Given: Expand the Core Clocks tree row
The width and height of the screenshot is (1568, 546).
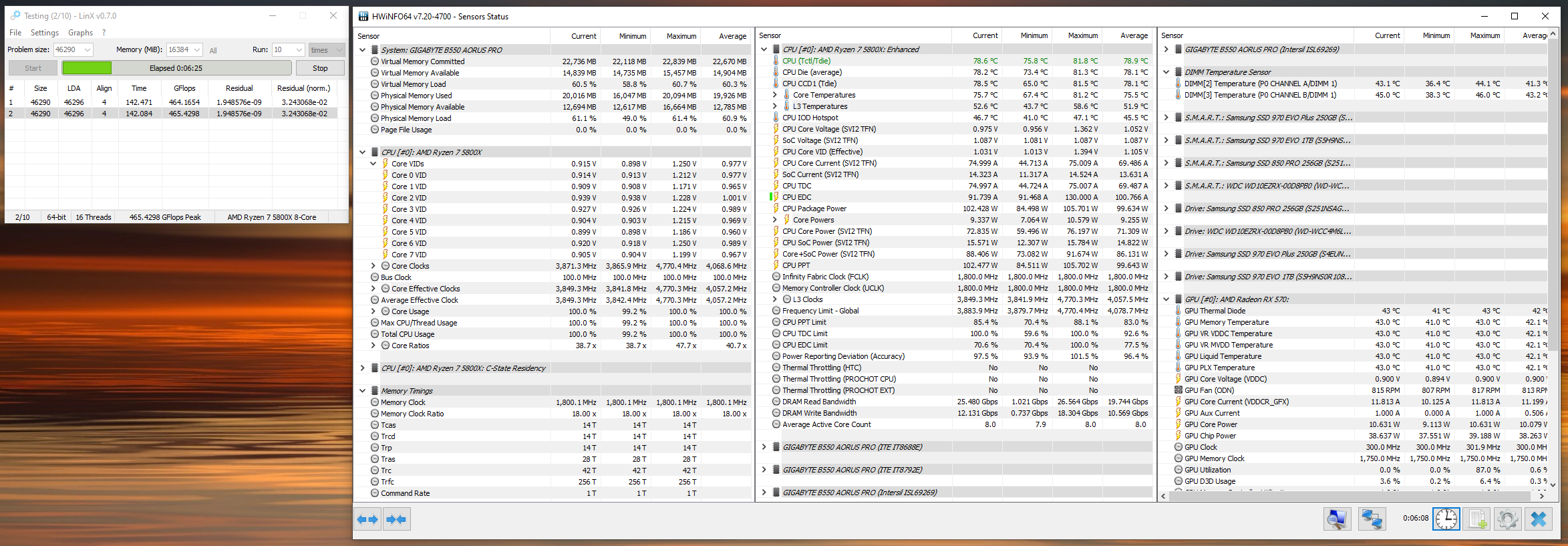Looking at the screenshot, I should coord(373,266).
